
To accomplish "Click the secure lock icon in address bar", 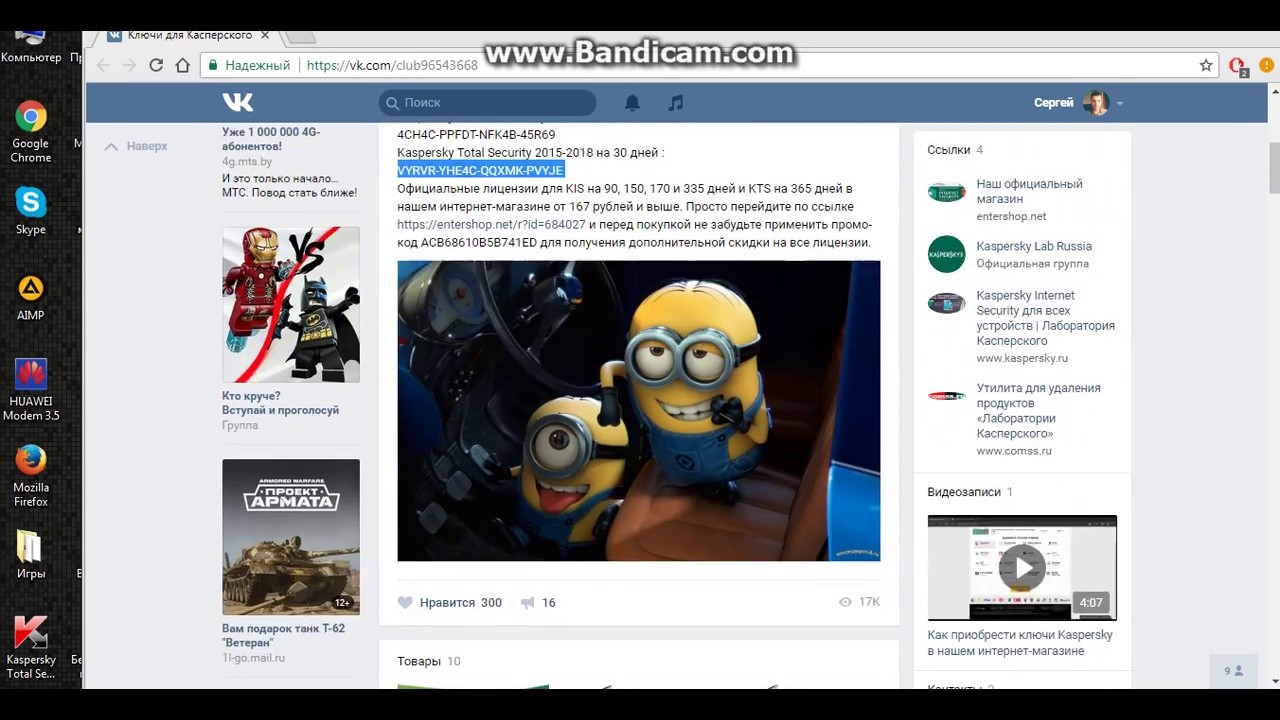I will [x=211, y=65].
